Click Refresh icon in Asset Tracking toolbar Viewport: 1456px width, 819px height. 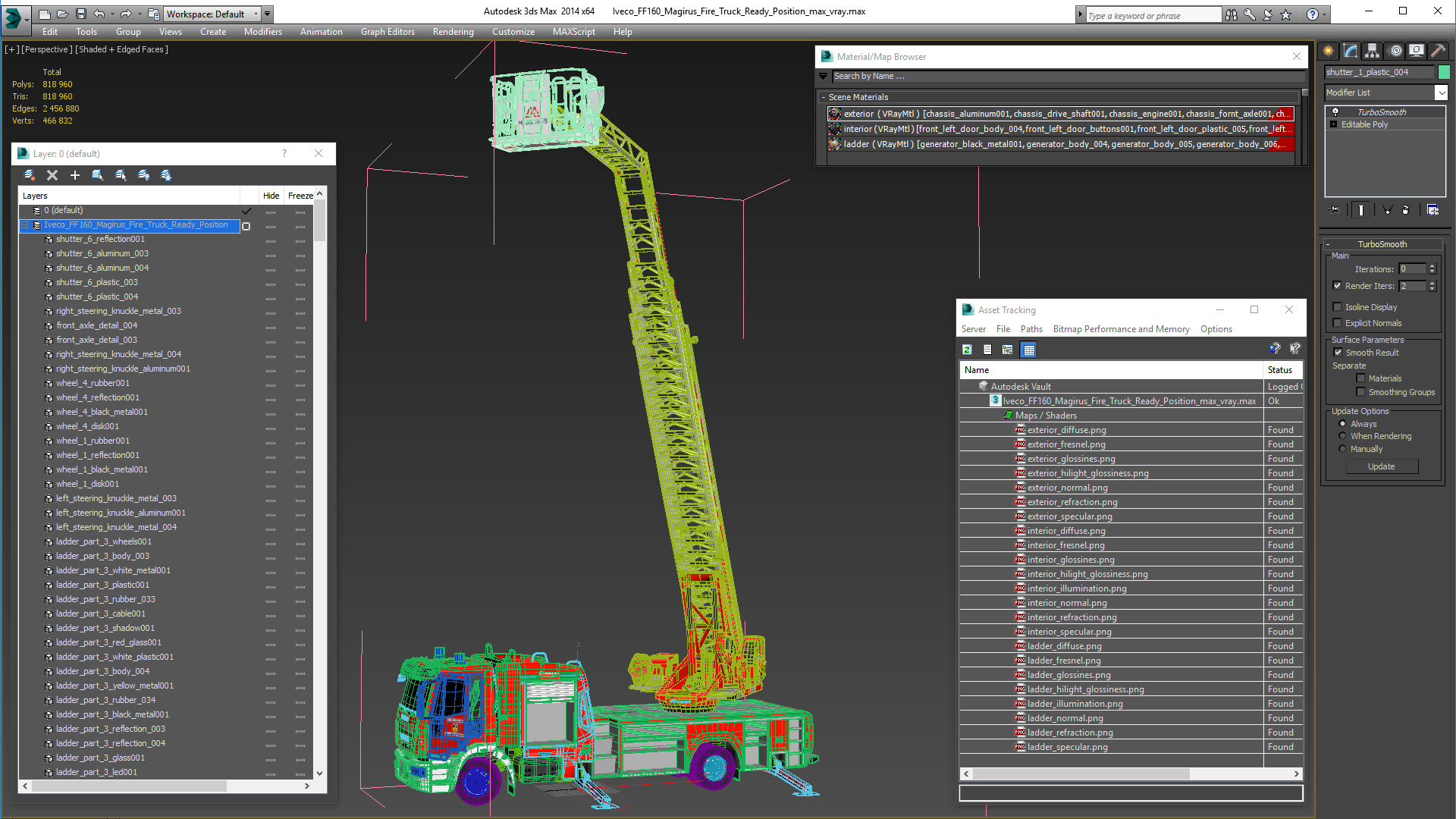coord(967,350)
